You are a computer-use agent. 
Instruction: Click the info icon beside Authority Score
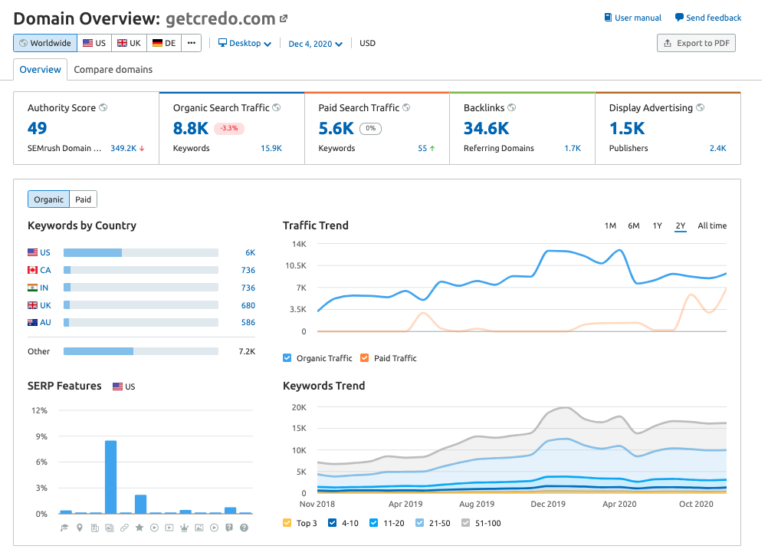(x=103, y=107)
